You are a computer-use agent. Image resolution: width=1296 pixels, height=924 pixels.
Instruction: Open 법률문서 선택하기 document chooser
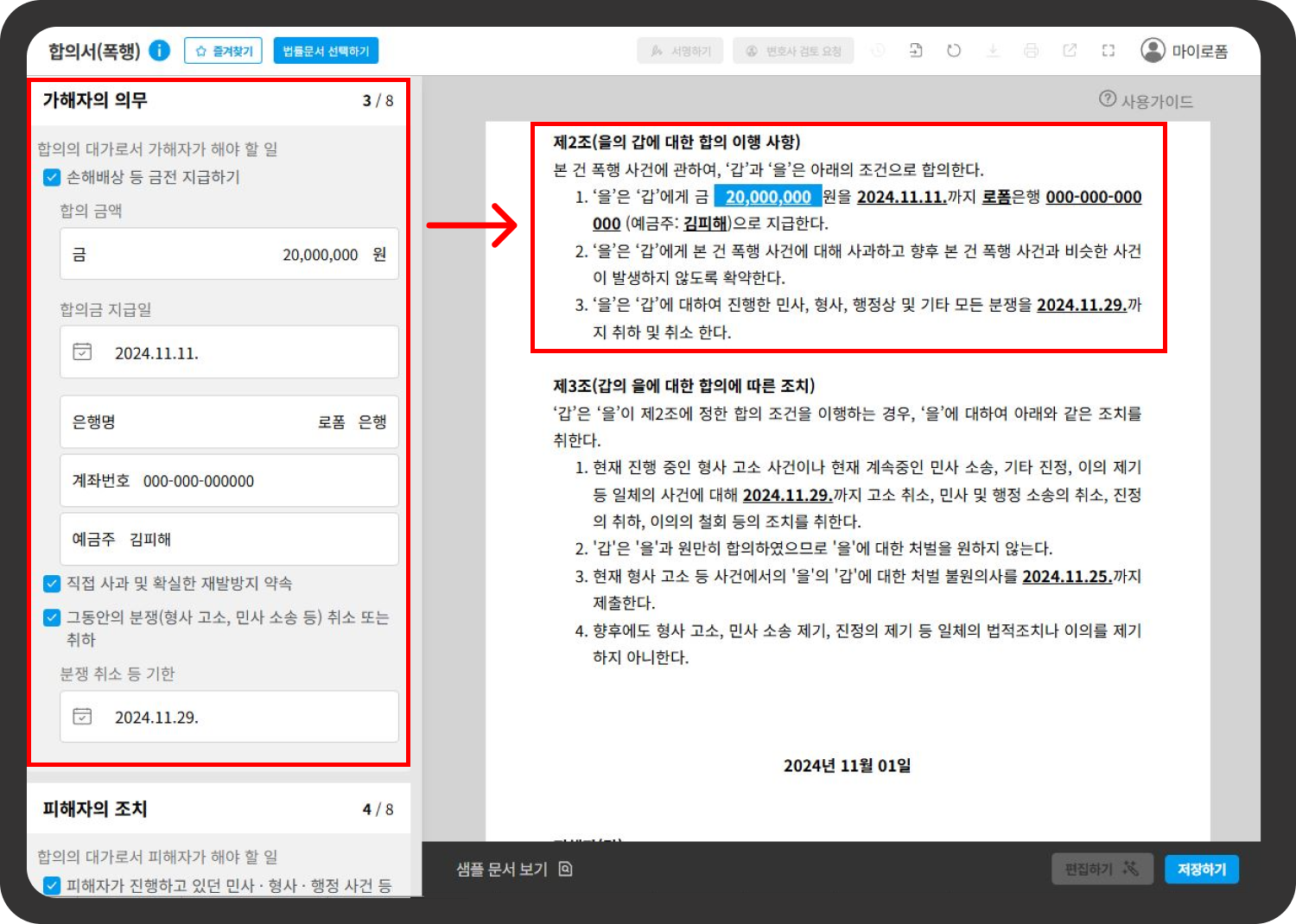pyautogui.click(x=326, y=51)
